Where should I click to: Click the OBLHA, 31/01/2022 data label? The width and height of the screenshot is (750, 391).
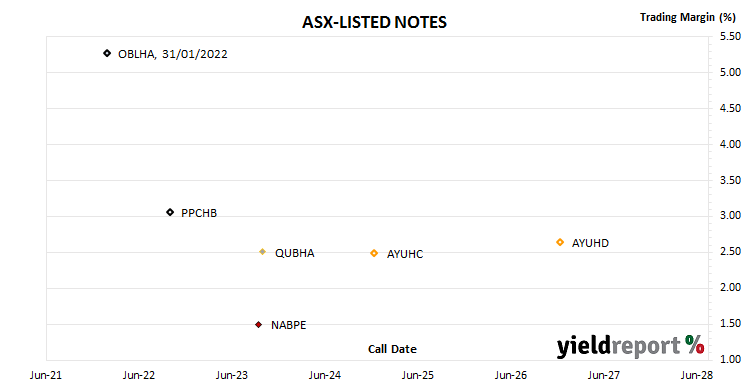[173, 54]
